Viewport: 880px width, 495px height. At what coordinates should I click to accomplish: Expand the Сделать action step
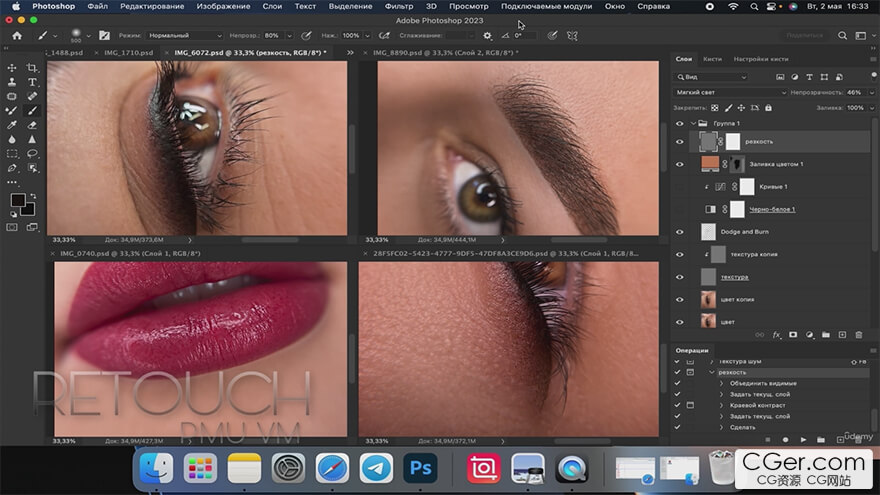pyautogui.click(x=722, y=427)
